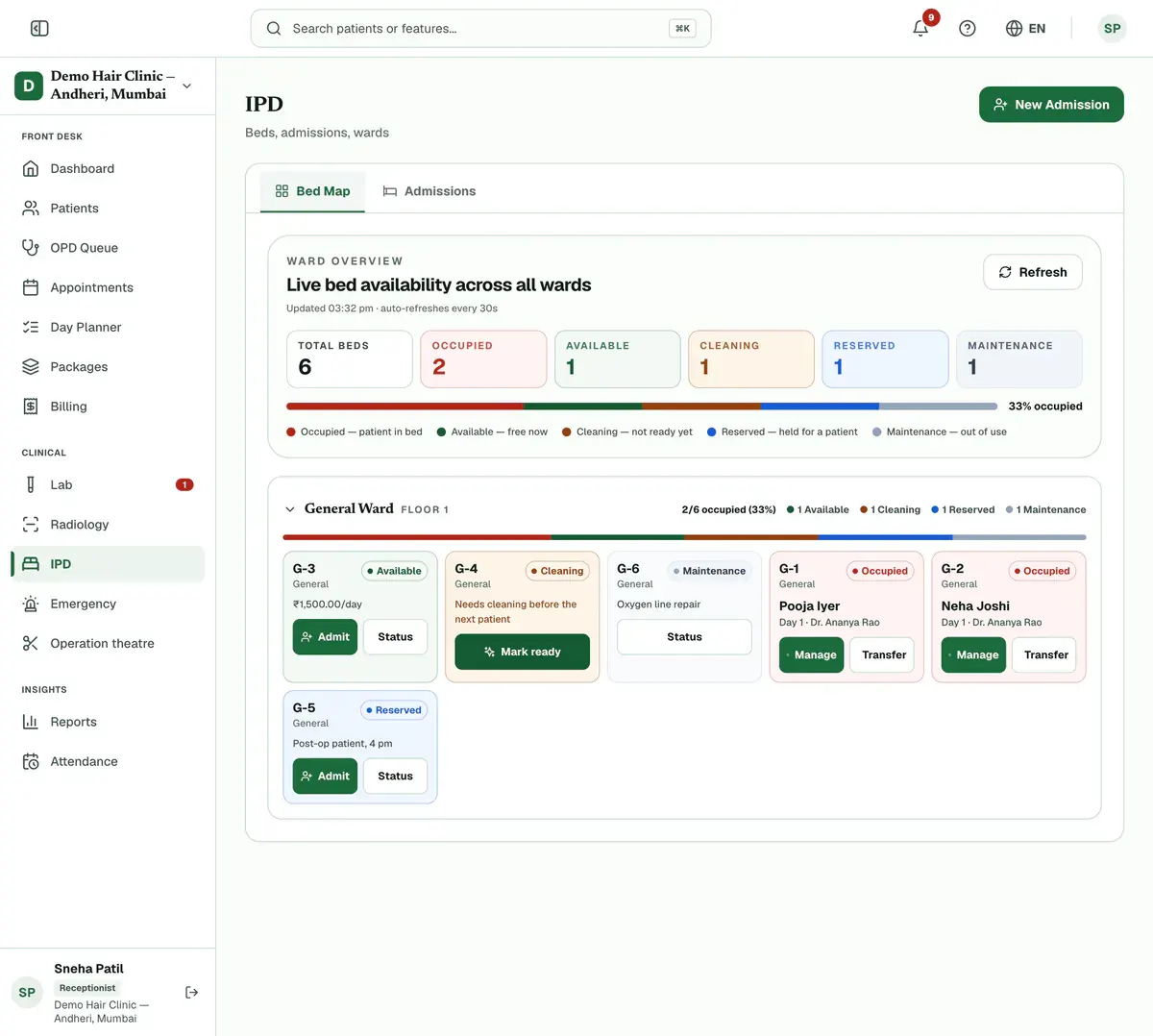Click the Reports bar chart icon
Viewport: 1153px width, 1036px height.
tap(31, 722)
